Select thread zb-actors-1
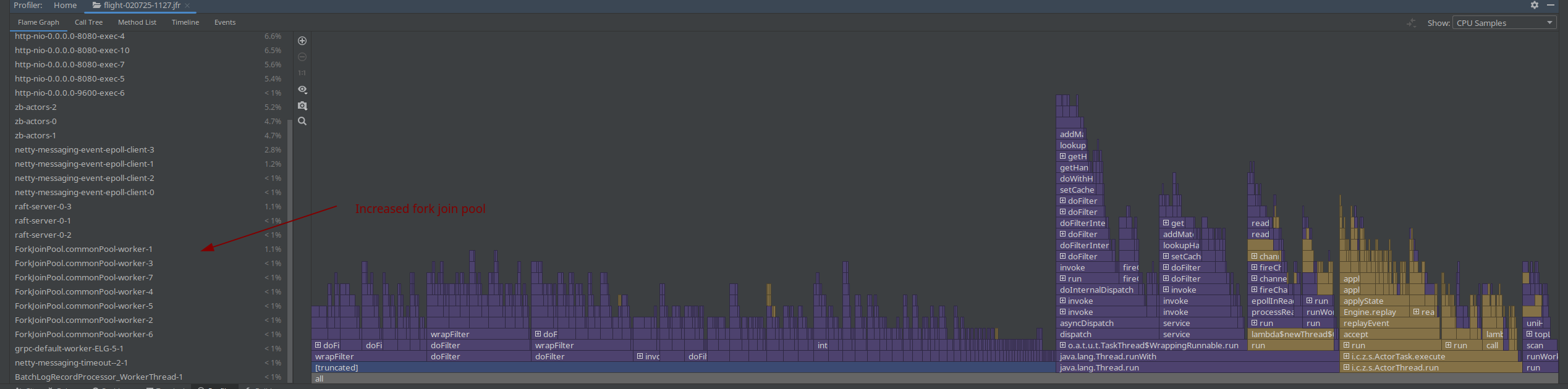Viewport: 1568px width, 389px height. pyautogui.click(x=148, y=135)
